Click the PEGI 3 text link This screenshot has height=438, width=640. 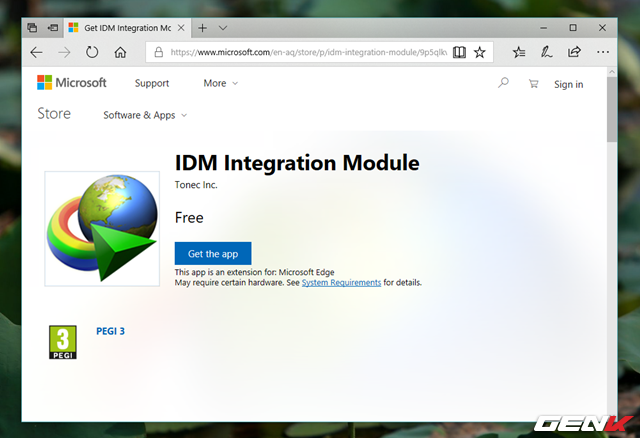(x=111, y=331)
